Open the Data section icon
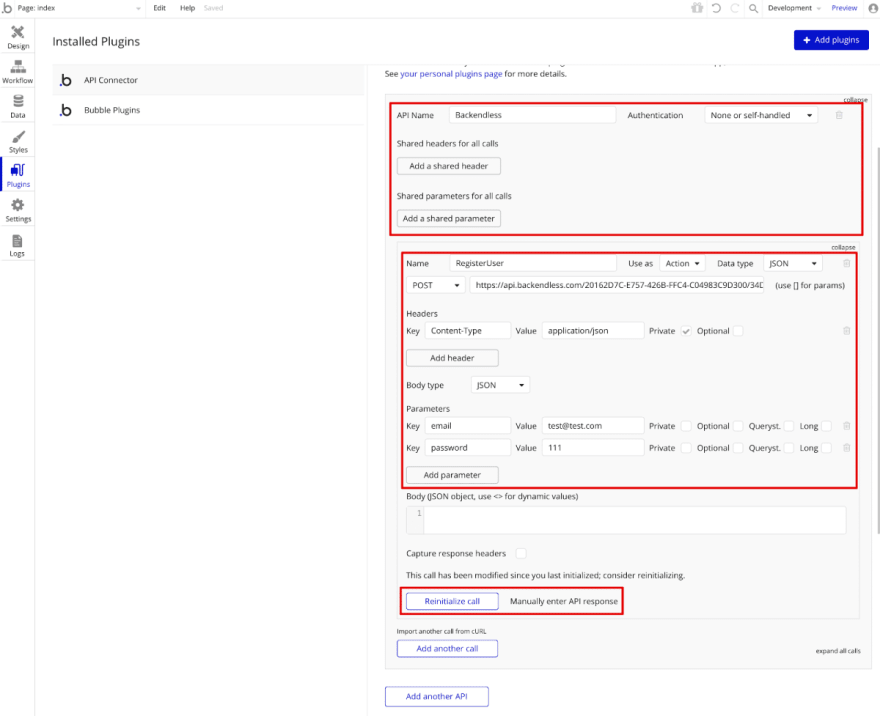 click(18, 101)
